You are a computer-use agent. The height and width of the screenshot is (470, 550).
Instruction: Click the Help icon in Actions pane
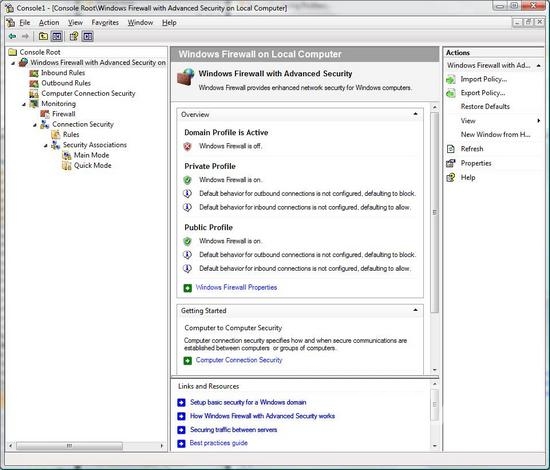coord(451,177)
